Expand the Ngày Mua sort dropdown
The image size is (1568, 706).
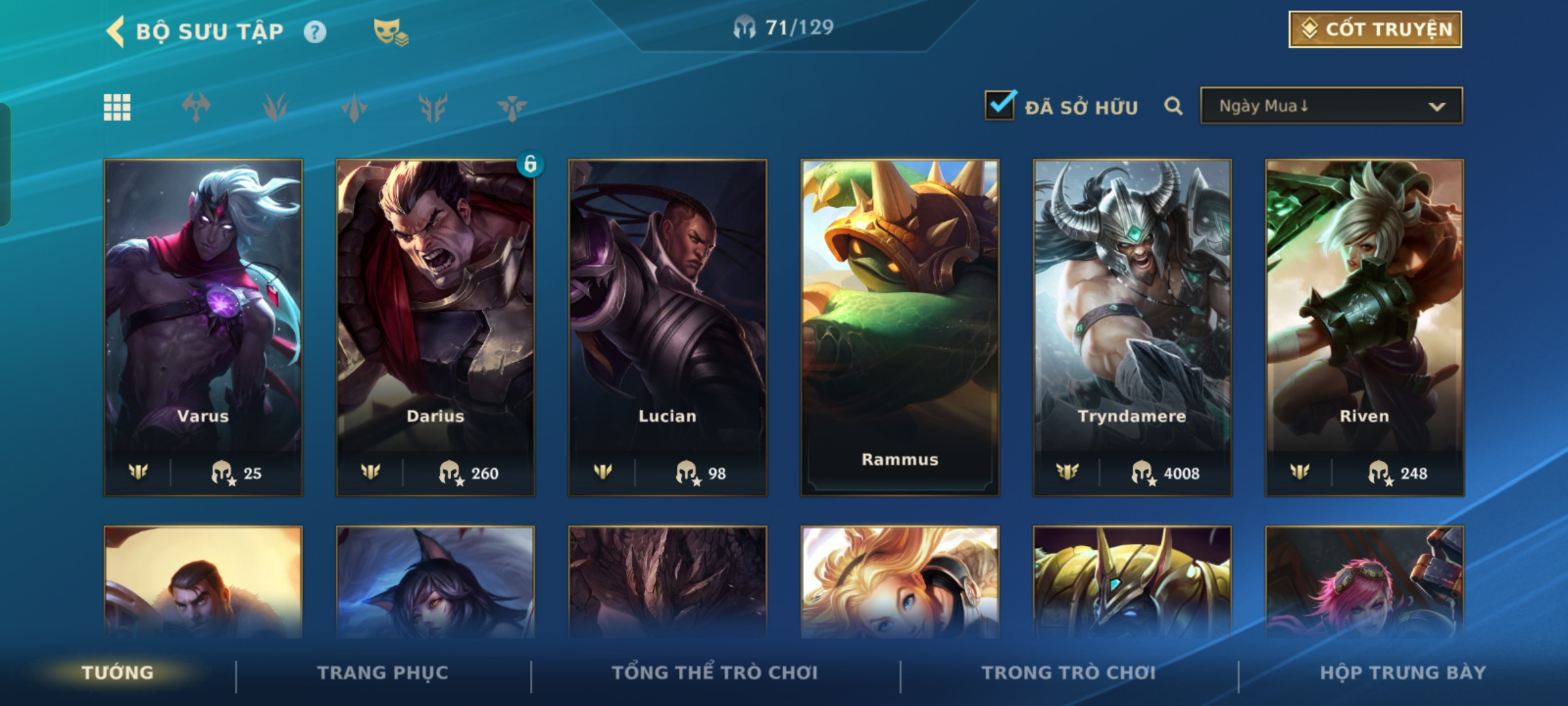pos(1331,106)
